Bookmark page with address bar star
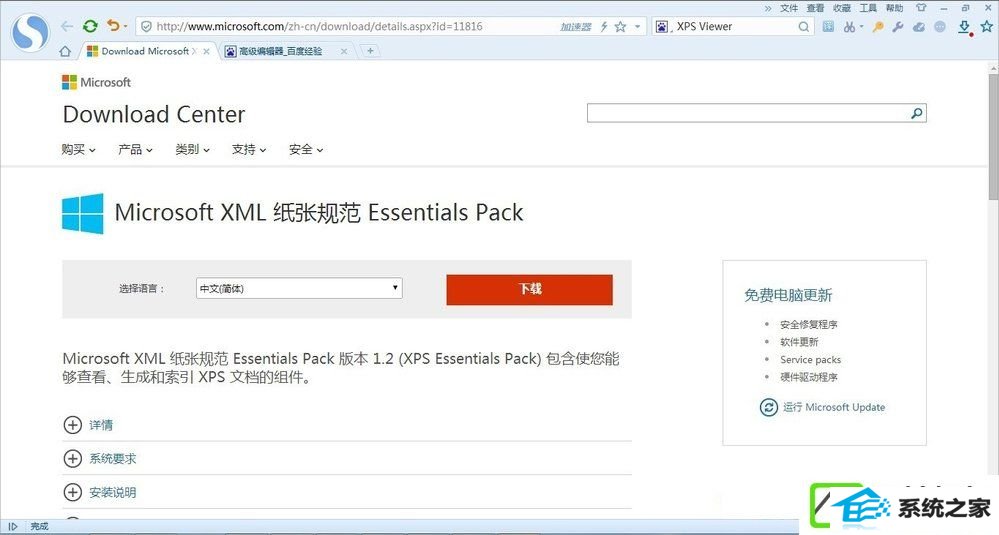999x535 pixels. [621, 26]
